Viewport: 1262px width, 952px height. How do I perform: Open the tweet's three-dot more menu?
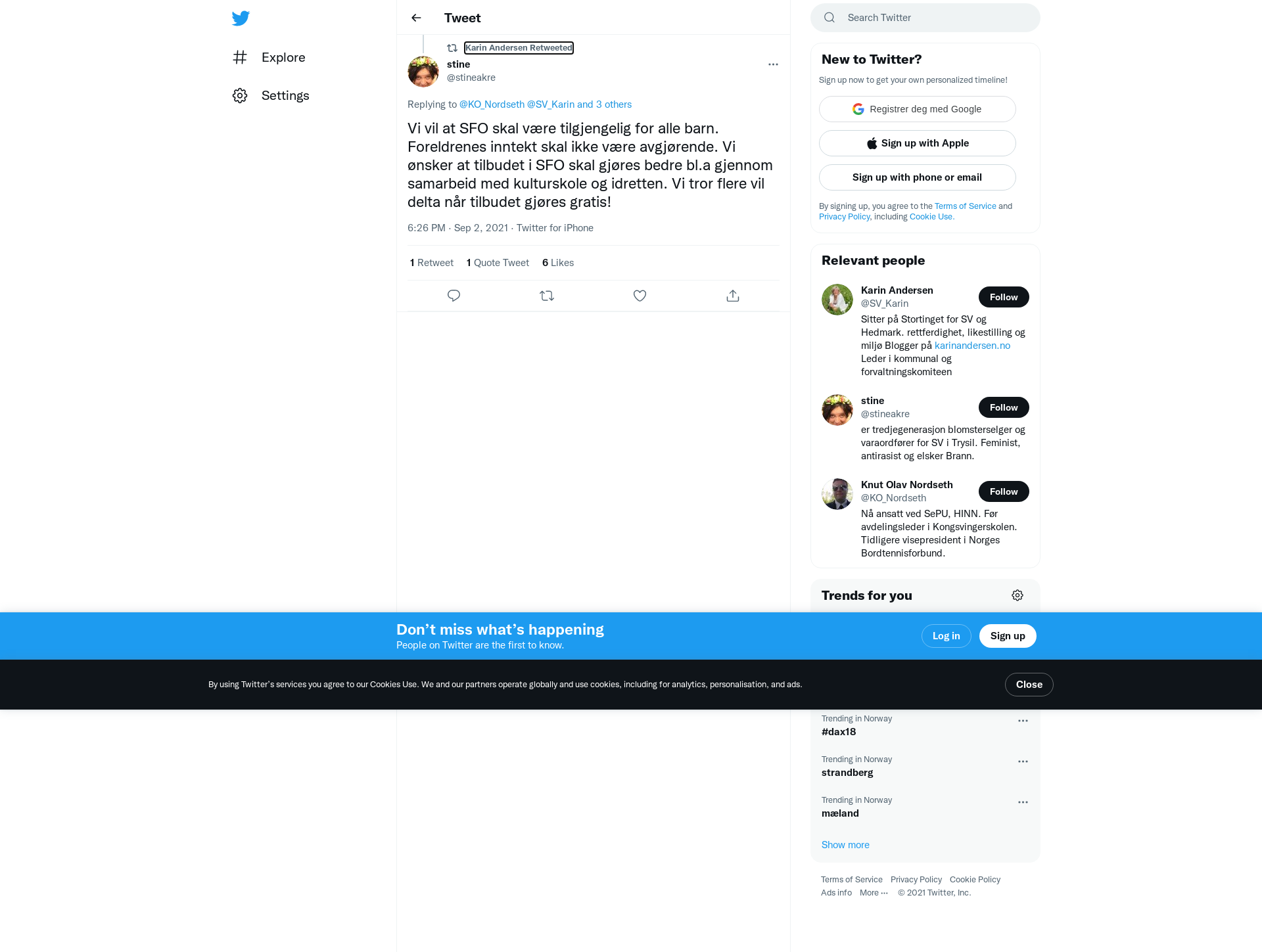(773, 64)
